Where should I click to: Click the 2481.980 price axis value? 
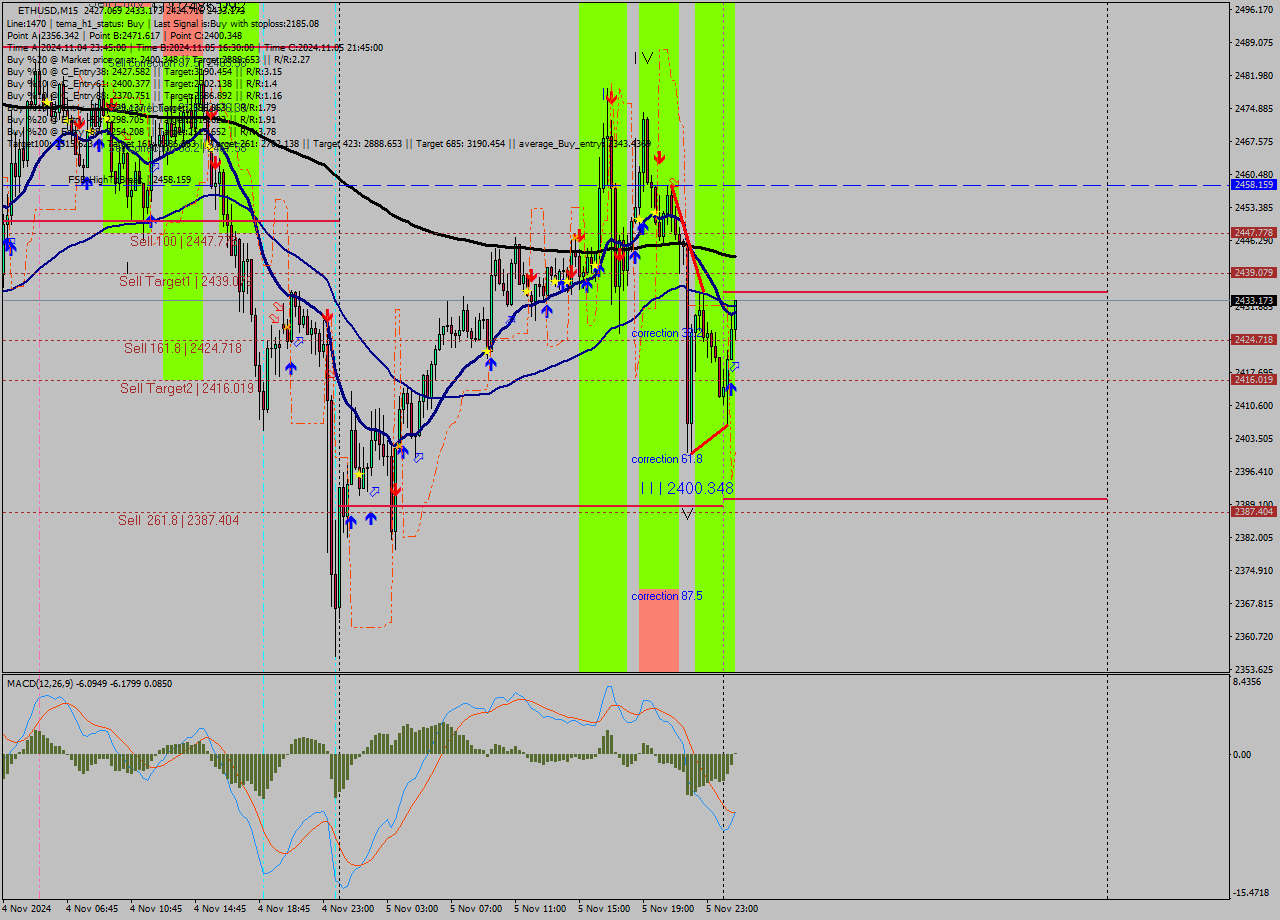pyautogui.click(x=1254, y=75)
